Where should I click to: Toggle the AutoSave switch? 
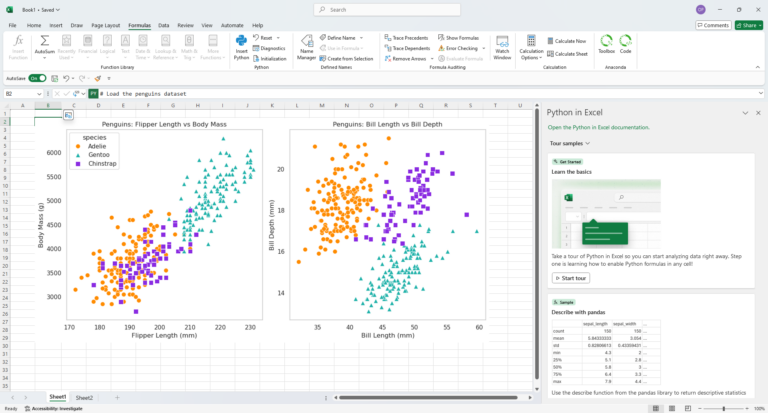(37, 77)
